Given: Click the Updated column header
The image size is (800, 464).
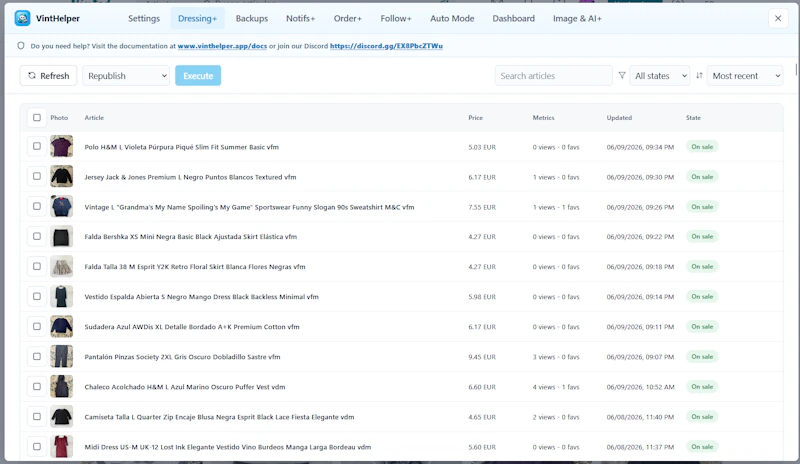Looking at the screenshot, I should (619, 117).
